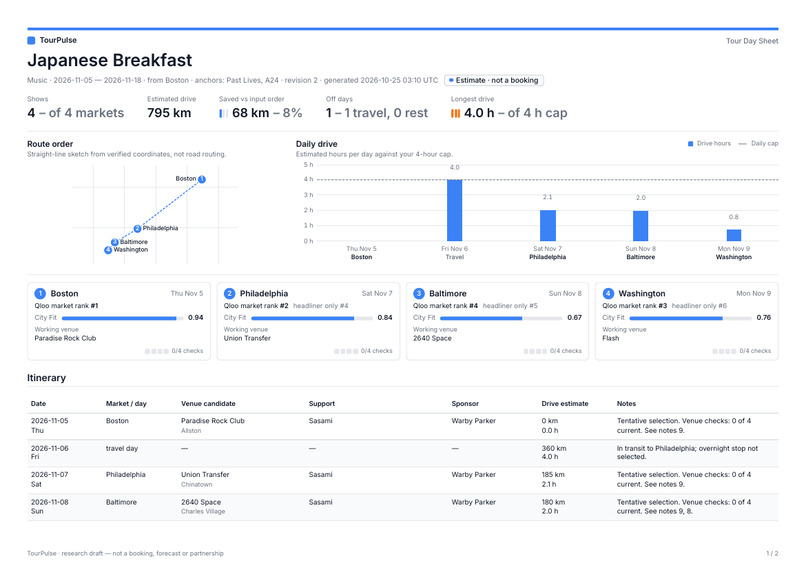Click Sasami in the Baltimore row

pos(321,502)
